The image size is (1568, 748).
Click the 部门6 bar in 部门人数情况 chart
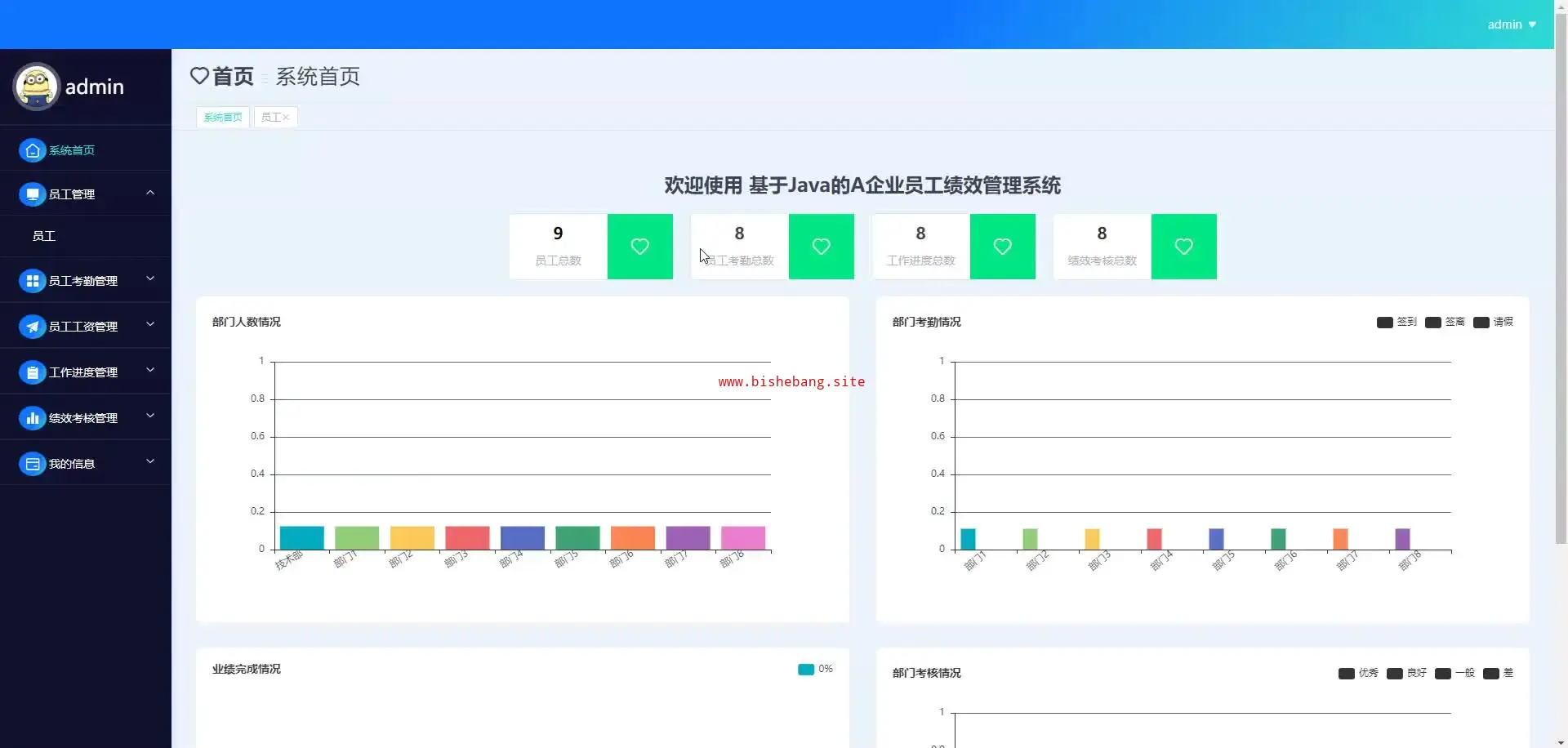click(x=633, y=537)
